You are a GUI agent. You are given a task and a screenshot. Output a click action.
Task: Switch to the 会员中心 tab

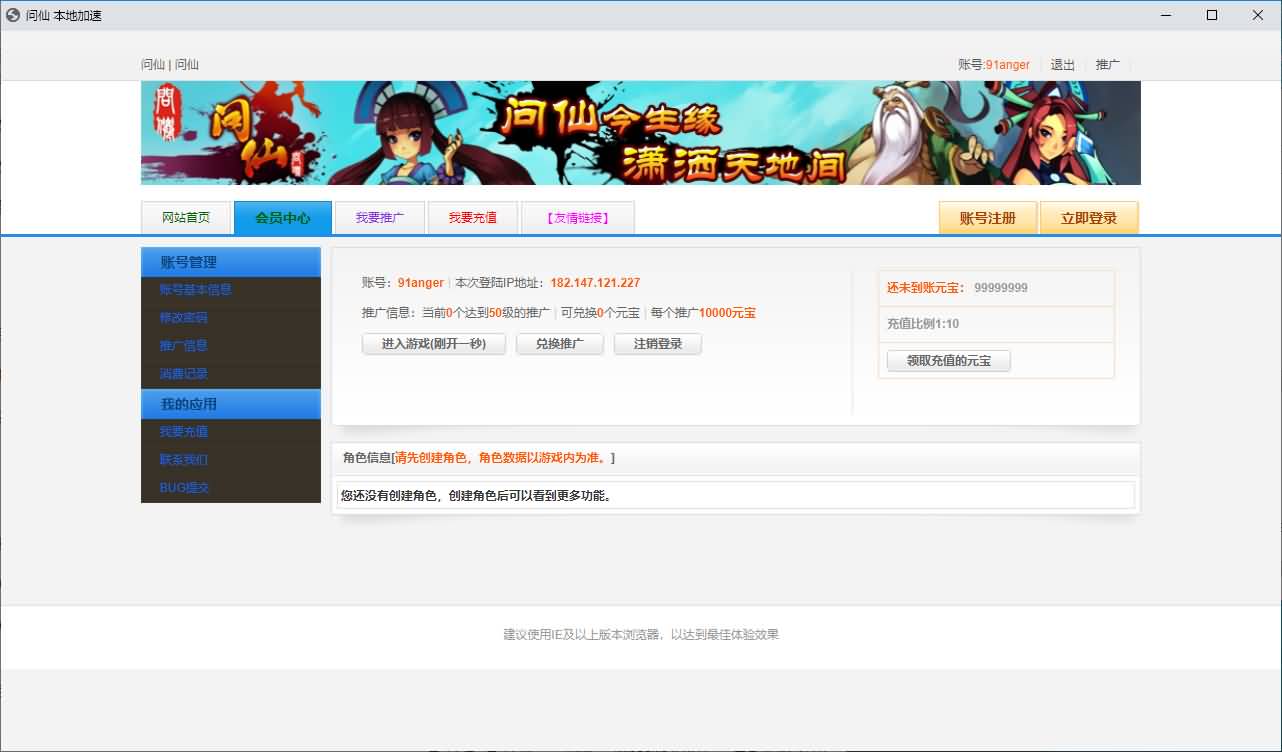tap(283, 218)
